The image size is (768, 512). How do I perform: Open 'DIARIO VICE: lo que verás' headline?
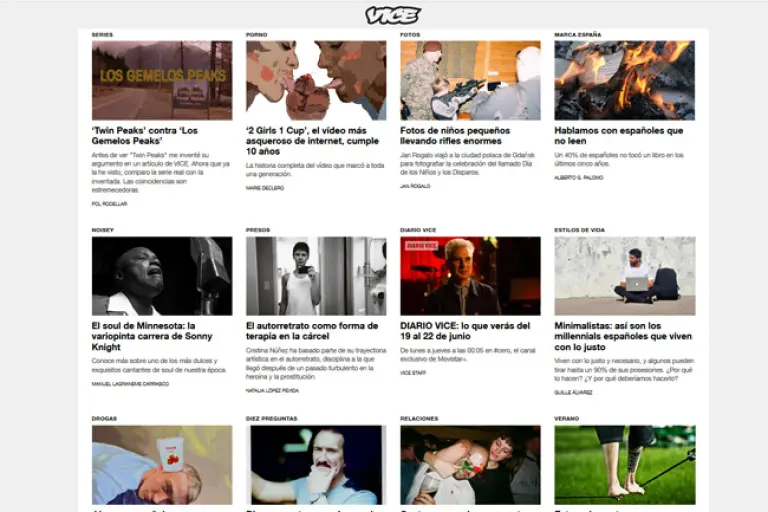pyautogui.click(x=465, y=331)
